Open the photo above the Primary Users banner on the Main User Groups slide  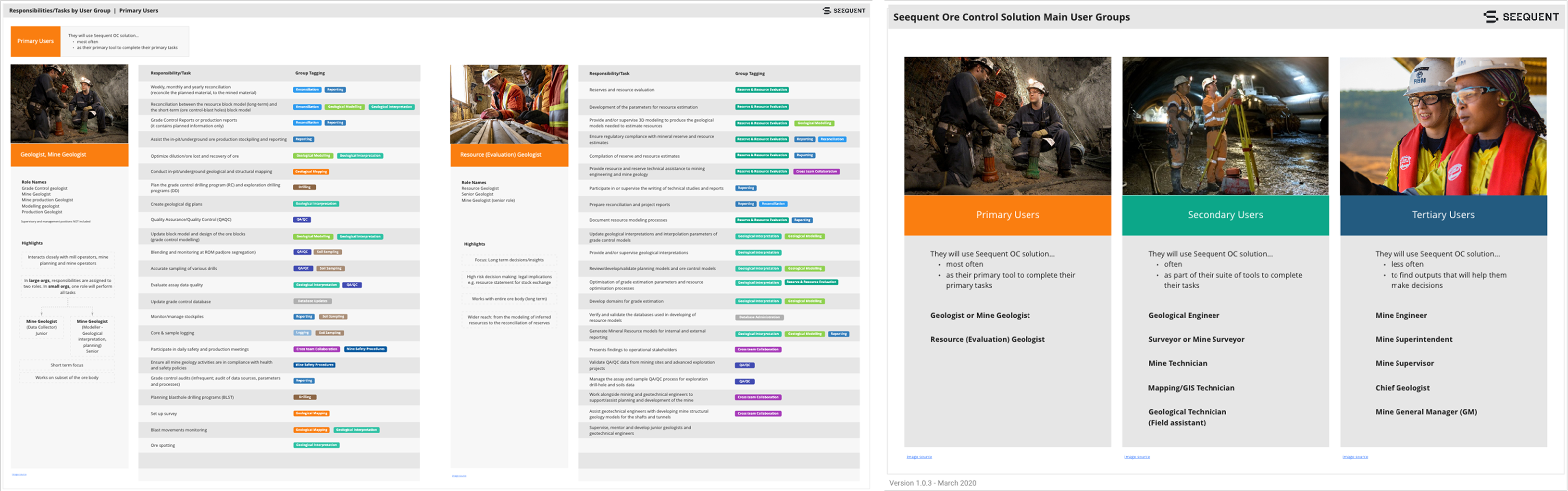pyautogui.click(x=1008, y=126)
